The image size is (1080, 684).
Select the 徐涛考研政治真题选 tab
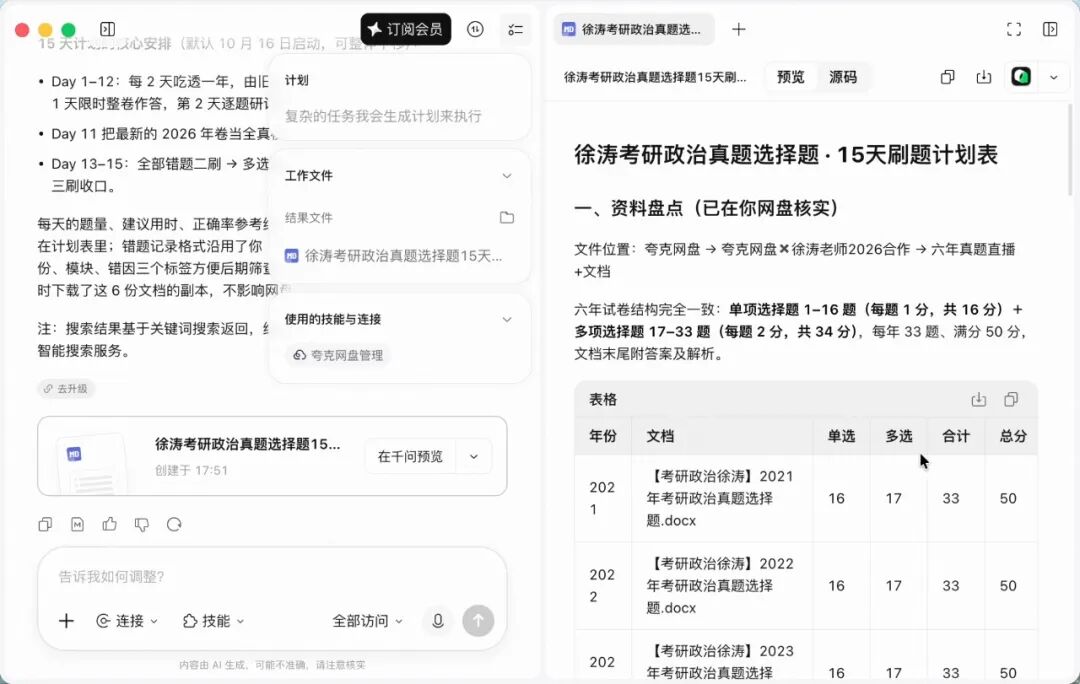tap(633, 30)
